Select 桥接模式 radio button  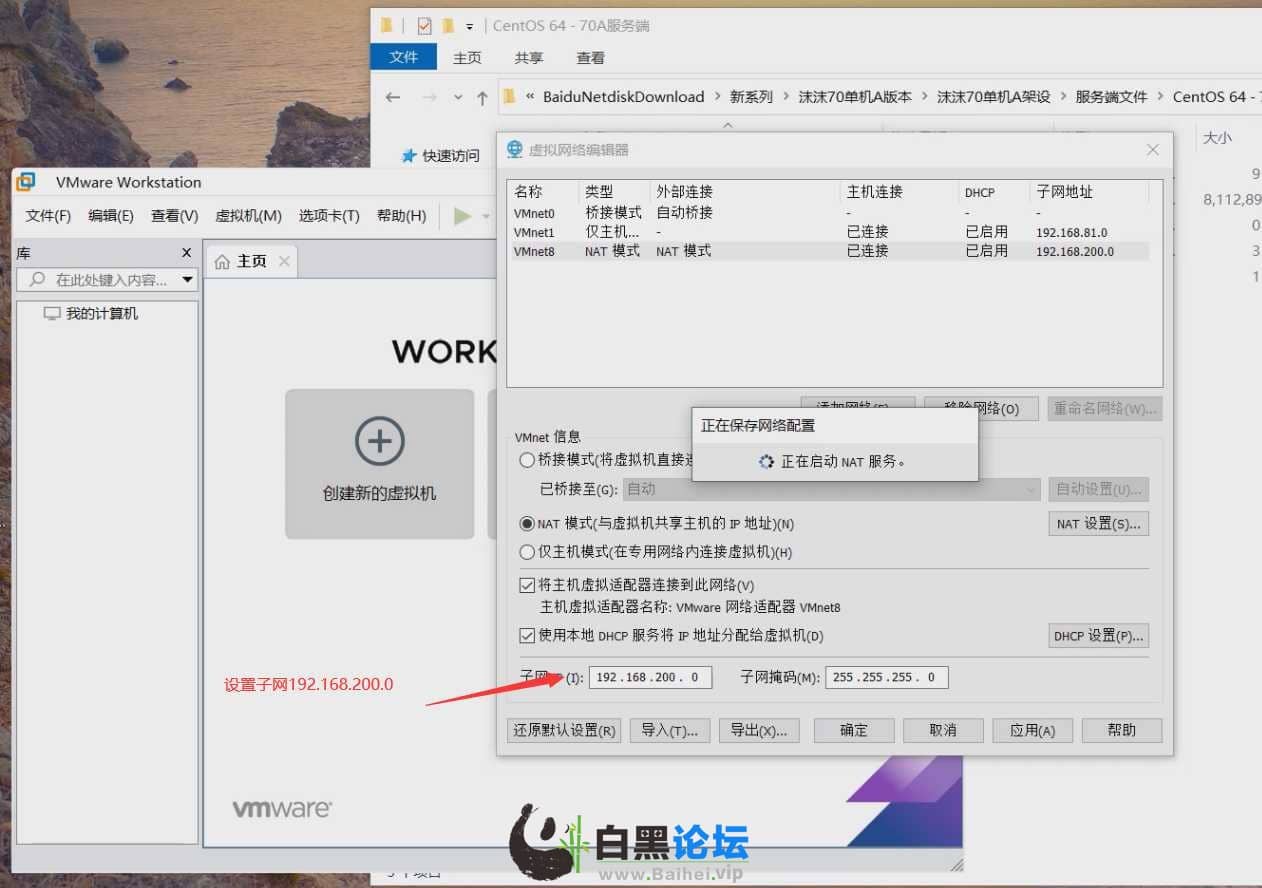click(527, 461)
